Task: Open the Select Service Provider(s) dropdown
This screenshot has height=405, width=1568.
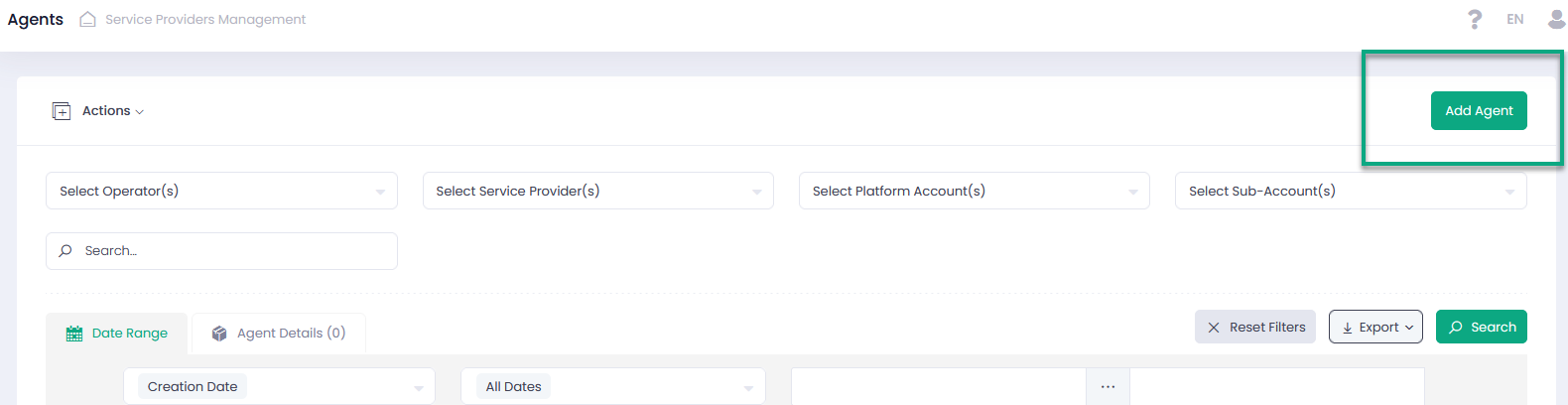Action: pos(597,192)
